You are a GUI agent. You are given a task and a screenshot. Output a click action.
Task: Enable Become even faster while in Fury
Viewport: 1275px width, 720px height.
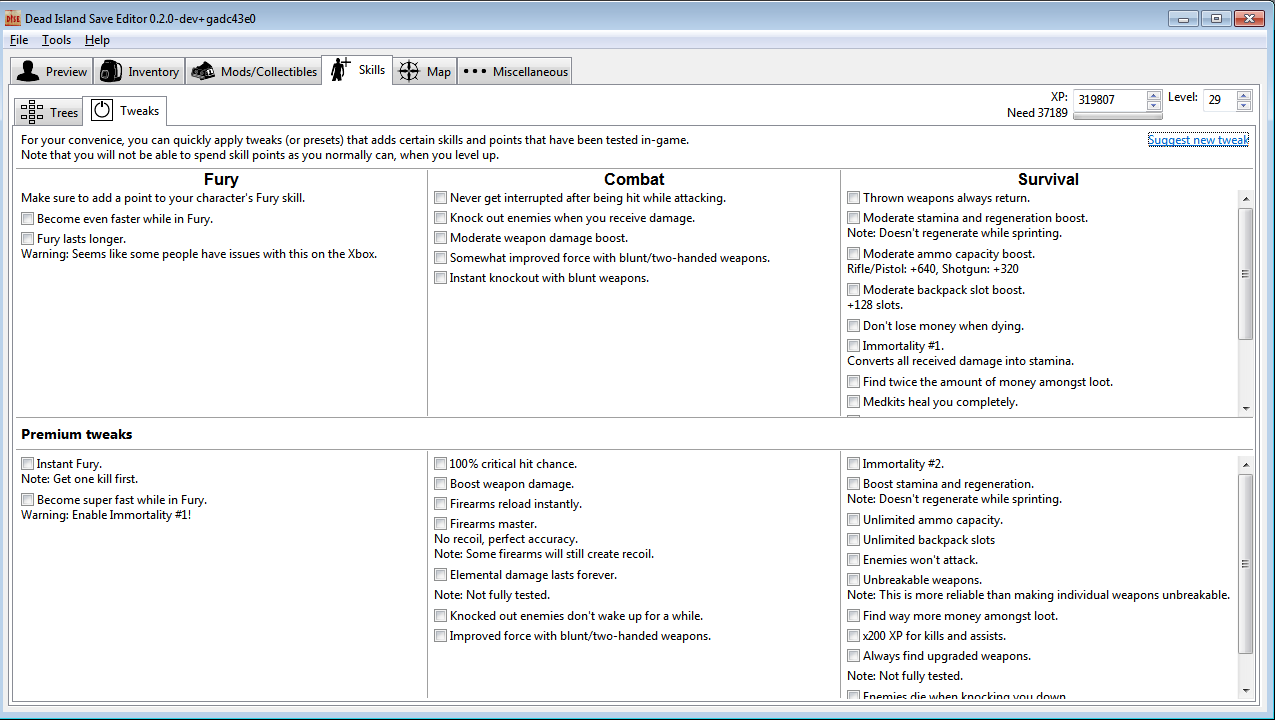[x=28, y=218]
